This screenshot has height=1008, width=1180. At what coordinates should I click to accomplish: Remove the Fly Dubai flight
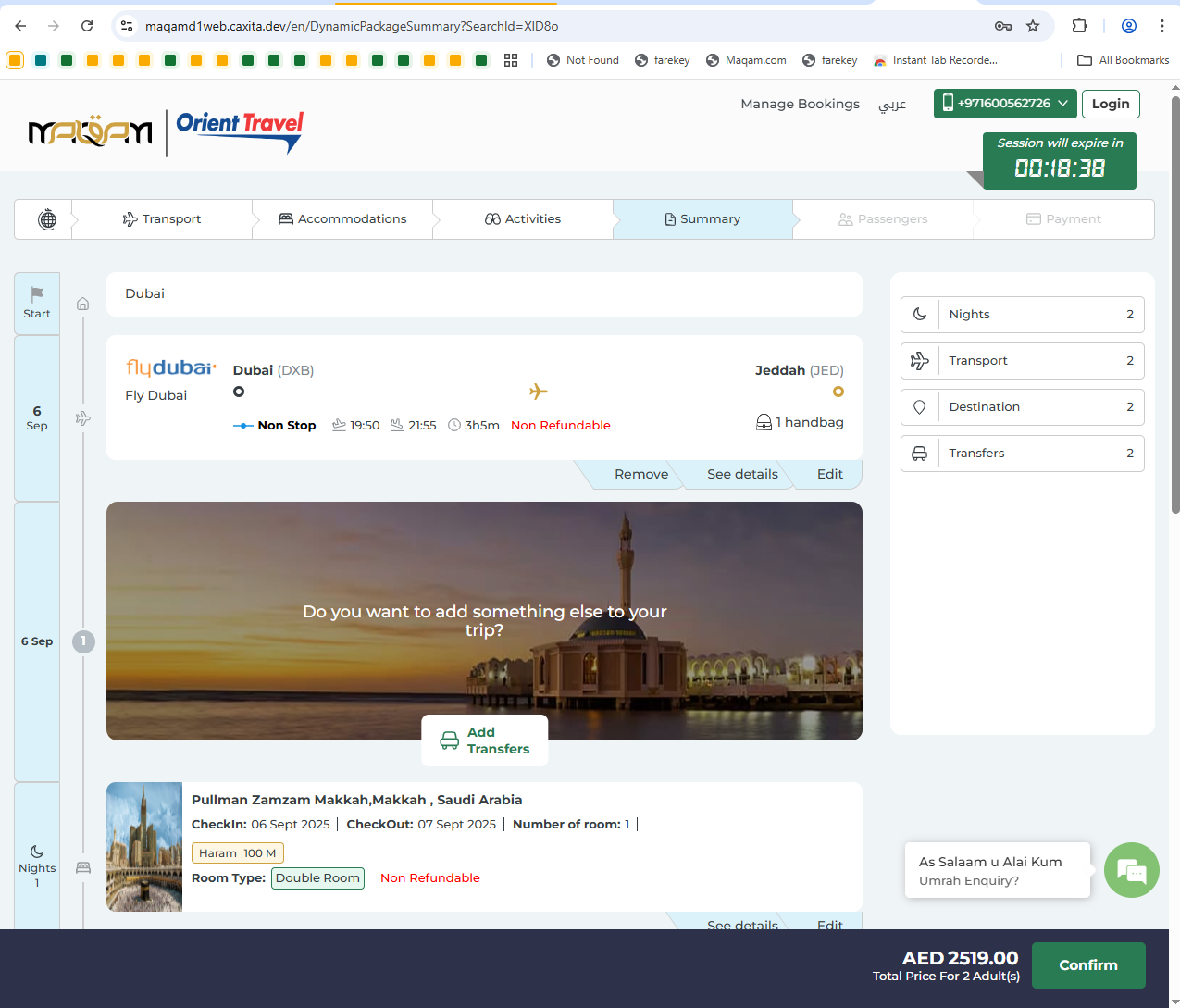pyautogui.click(x=640, y=474)
